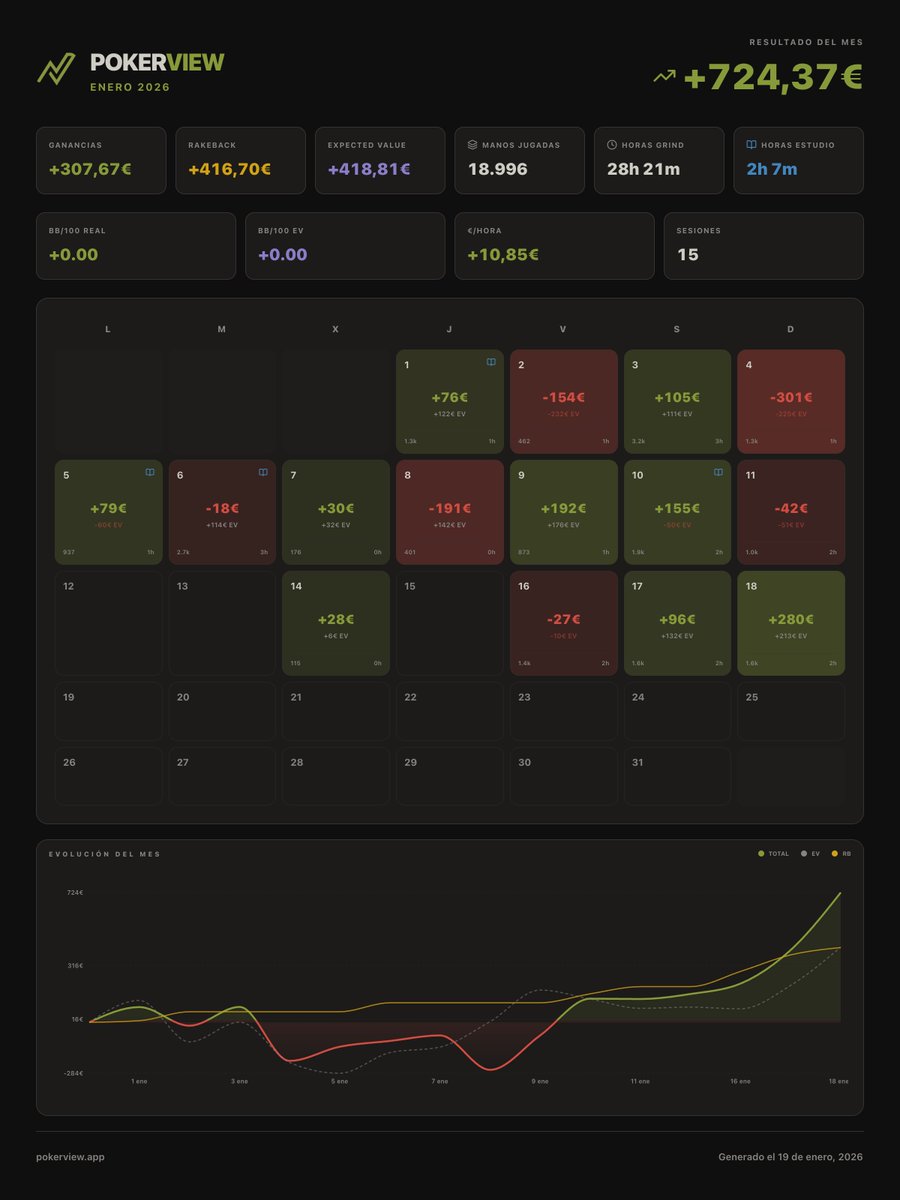
Task: Select the Sesiones 15 card
Action: pyautogui.click(x=764, y=245)
